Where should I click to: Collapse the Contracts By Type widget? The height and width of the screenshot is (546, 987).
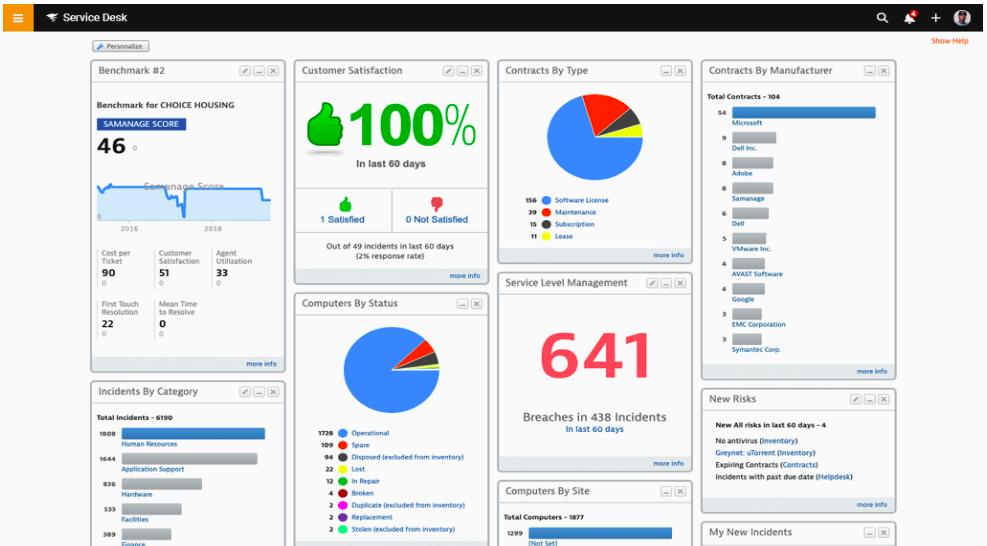click(x=666, y=71)
